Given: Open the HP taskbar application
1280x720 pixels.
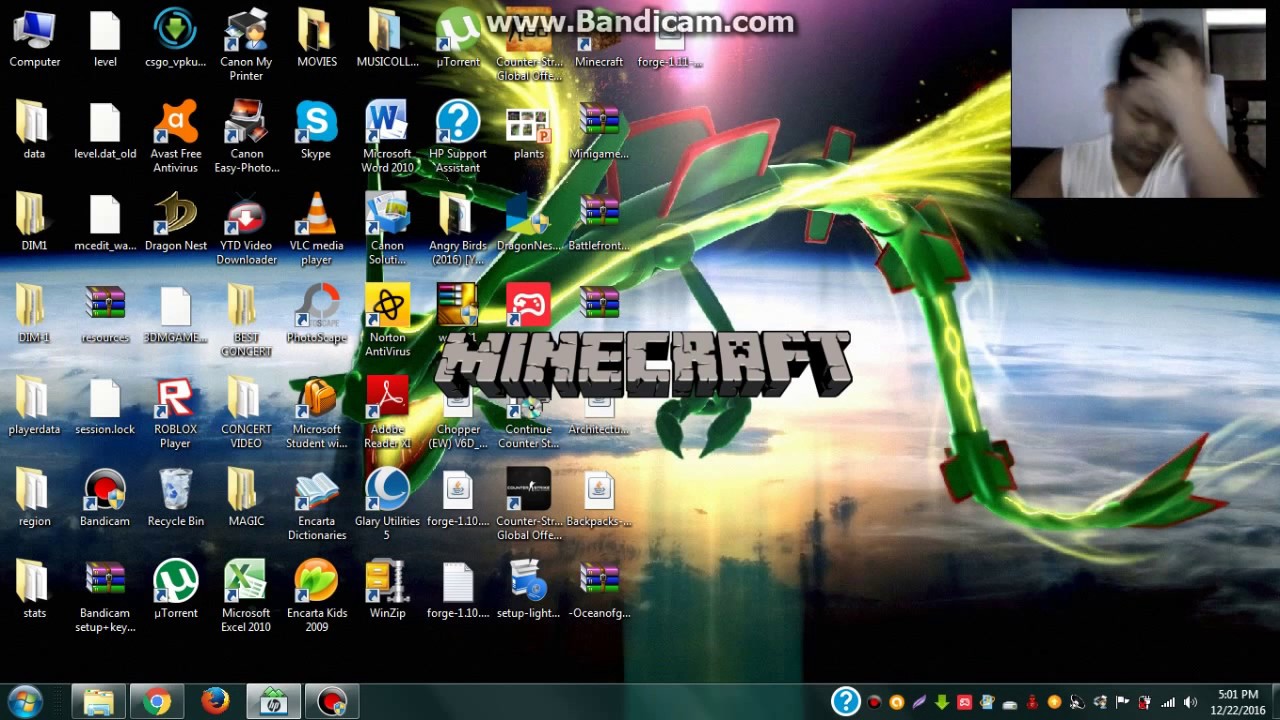Looking at the screenshot, I should tap(273, 702).
